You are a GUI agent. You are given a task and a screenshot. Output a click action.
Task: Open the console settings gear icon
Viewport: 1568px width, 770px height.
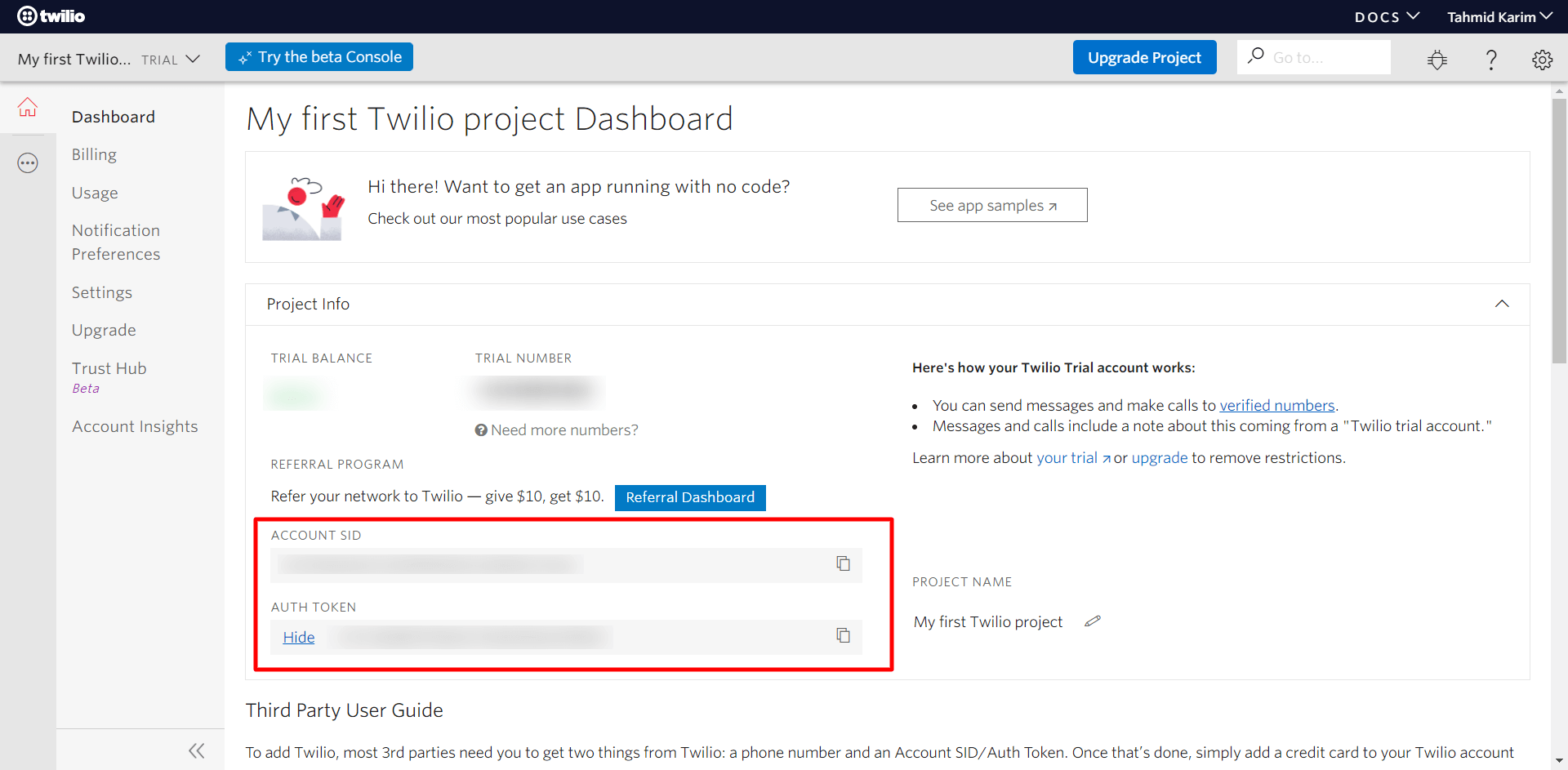(x=1543, y=59)
